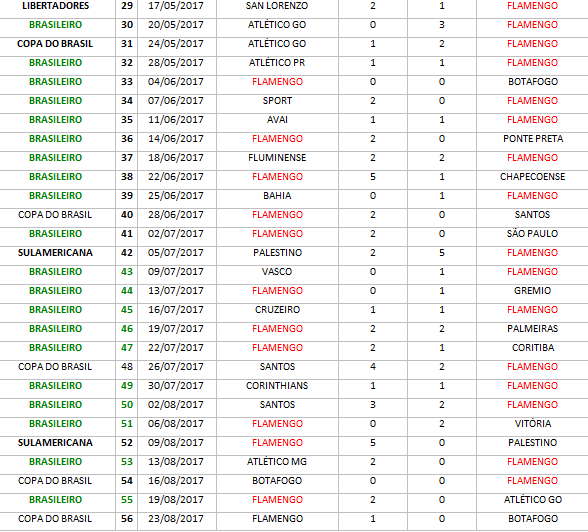
Task: Select SÃO PAULO away team cell
Action: 532,234
